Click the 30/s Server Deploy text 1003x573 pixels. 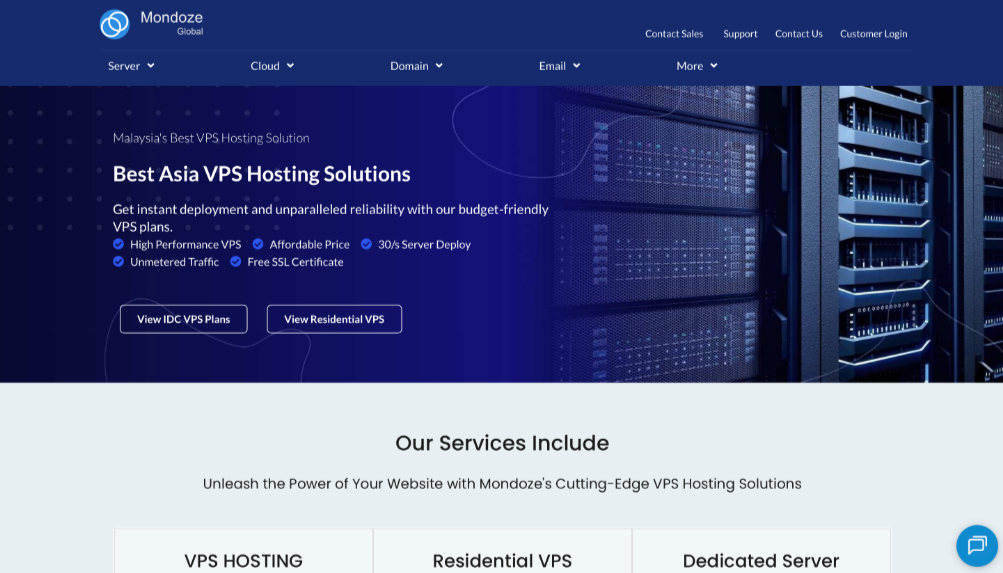tap(424, 244)
